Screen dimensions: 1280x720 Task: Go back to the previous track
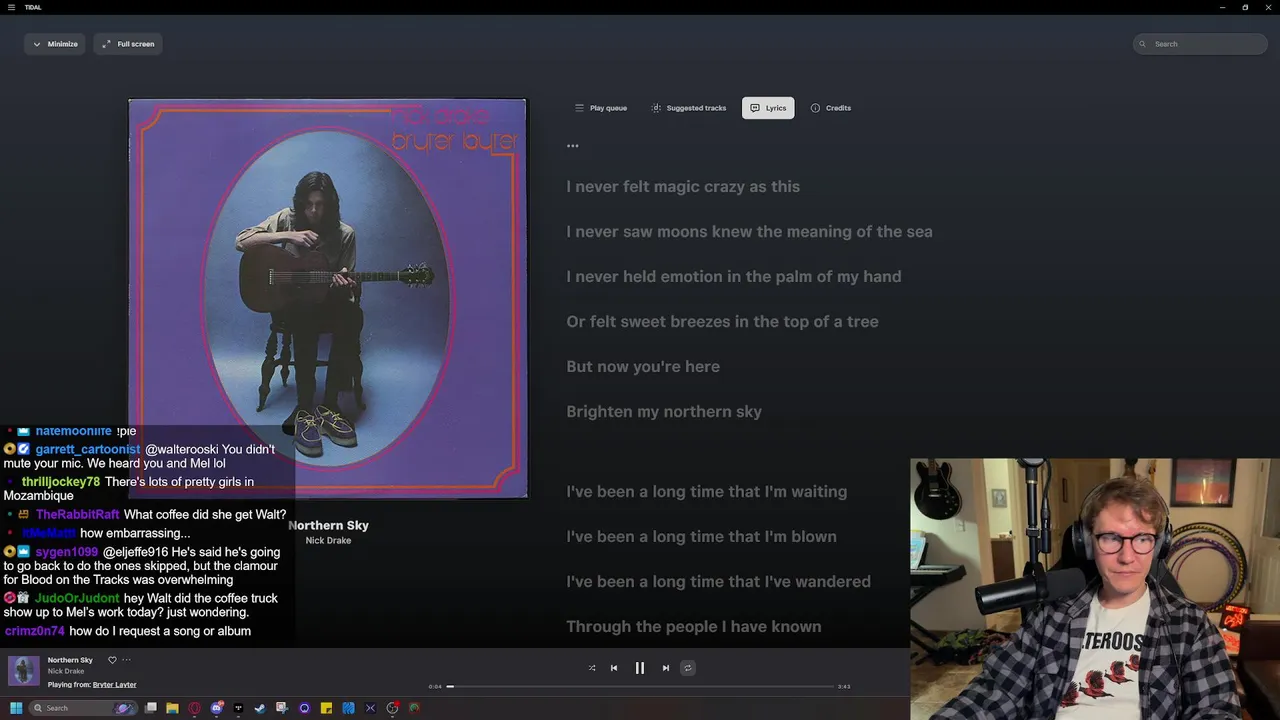click(x=614, y=668)
